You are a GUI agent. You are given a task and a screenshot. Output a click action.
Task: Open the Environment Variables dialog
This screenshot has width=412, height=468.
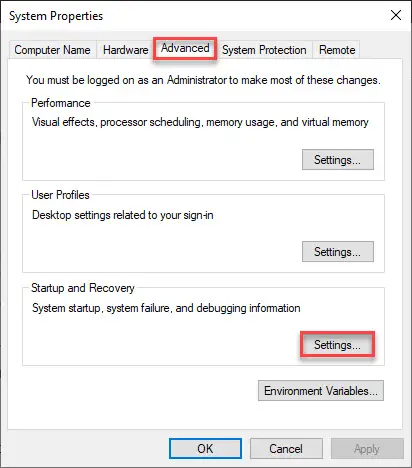click(x=321, y=391)
